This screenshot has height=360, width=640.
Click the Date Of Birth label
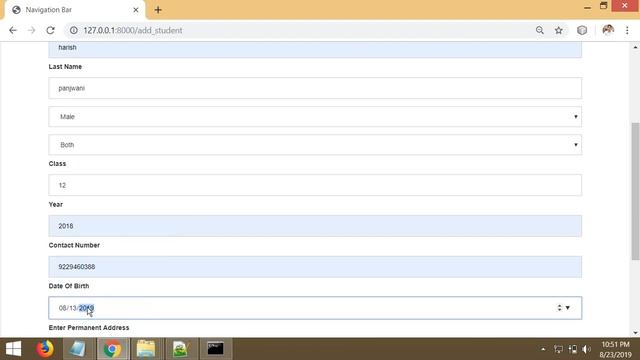point(69,286)
